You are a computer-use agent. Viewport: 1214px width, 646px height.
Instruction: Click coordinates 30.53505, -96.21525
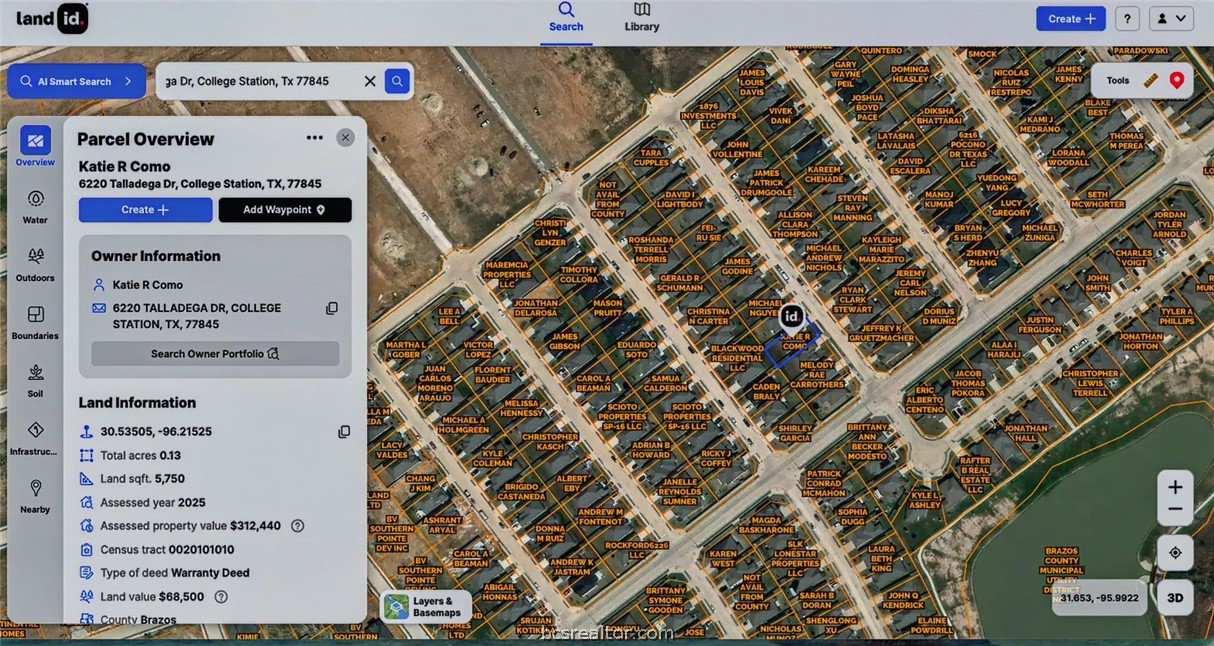tap(156, 432)
